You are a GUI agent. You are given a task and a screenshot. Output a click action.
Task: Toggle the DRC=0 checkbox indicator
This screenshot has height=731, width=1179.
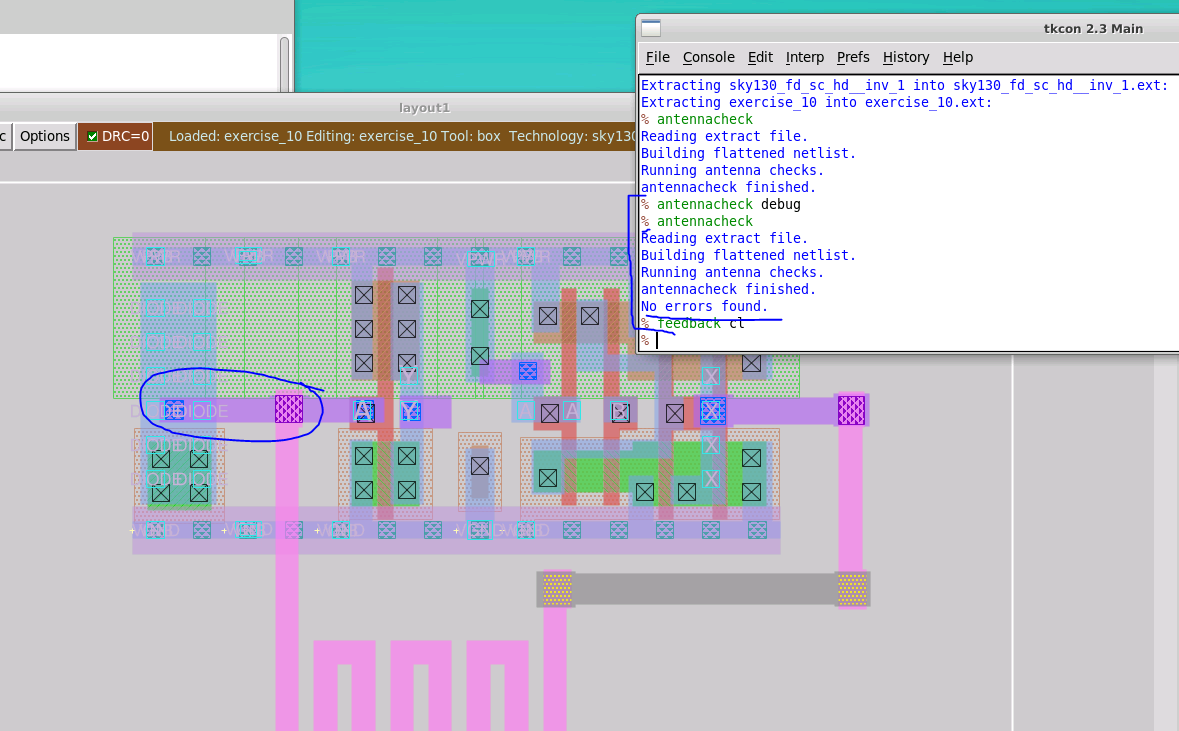tap(92, 136)
